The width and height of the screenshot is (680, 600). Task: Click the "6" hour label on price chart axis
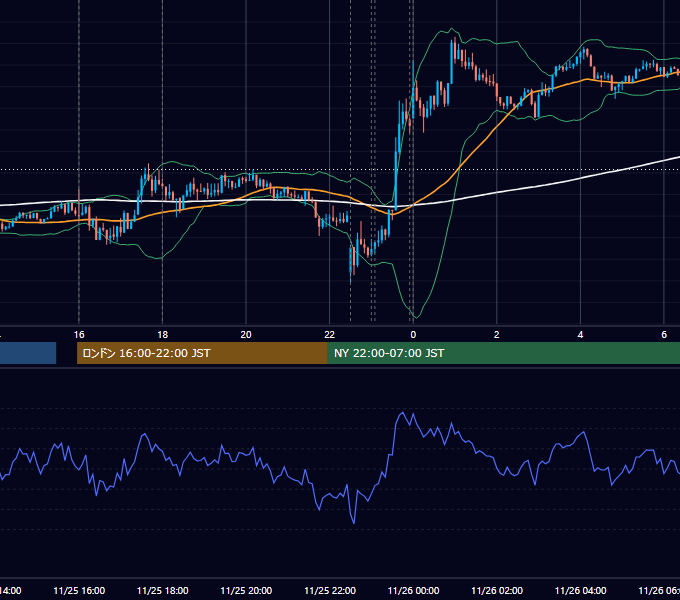[x=664, y=335]
